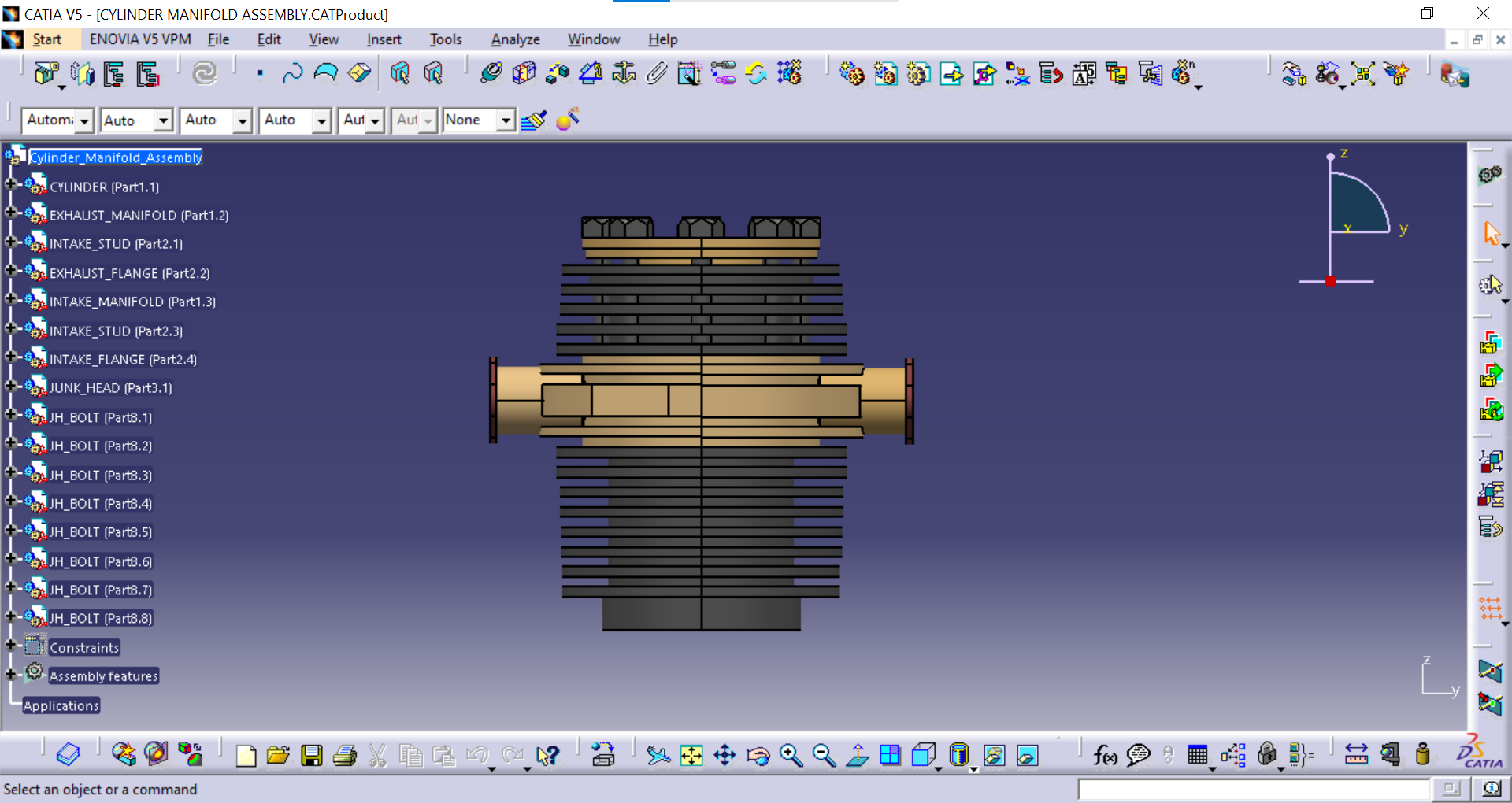Screen dimensions: 1512x803
Task: Select the Fix Component anchor icon
Action: (624, 74)
